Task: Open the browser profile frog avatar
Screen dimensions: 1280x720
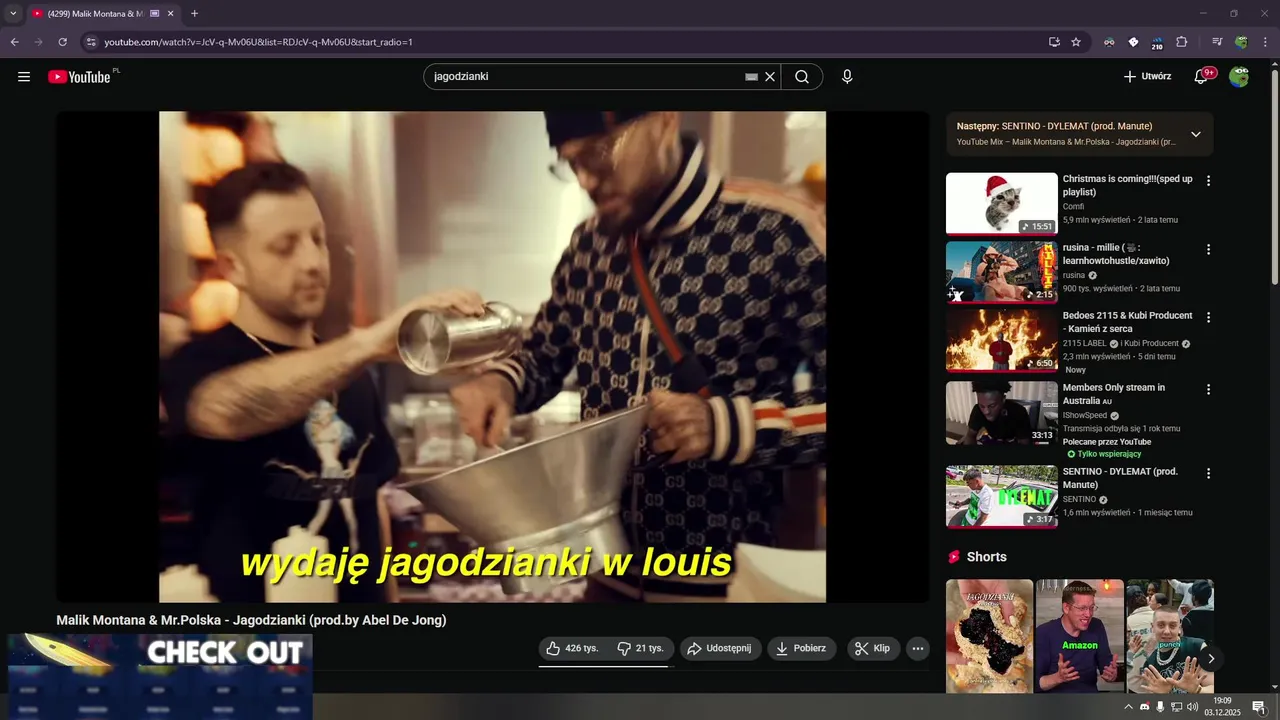Action: coord(1241,42)
